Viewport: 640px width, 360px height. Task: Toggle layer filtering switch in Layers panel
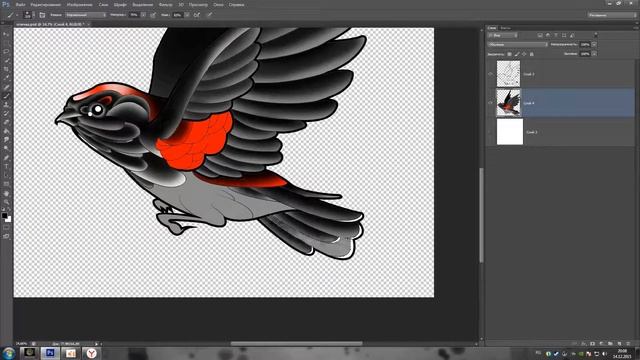pos(596,36)
